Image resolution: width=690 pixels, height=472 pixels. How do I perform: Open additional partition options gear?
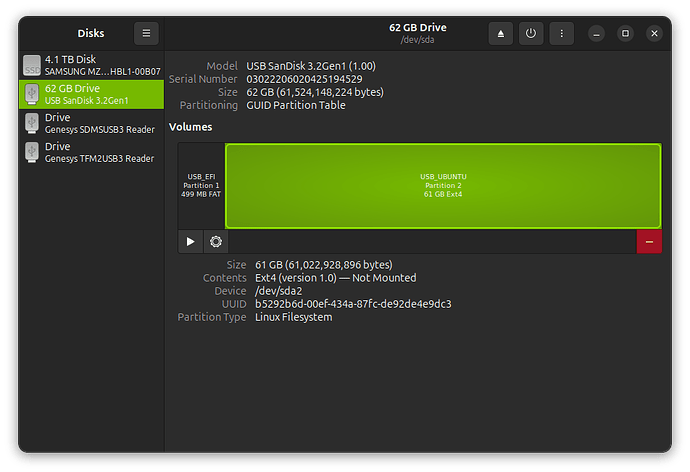click(x=216, y=241)
